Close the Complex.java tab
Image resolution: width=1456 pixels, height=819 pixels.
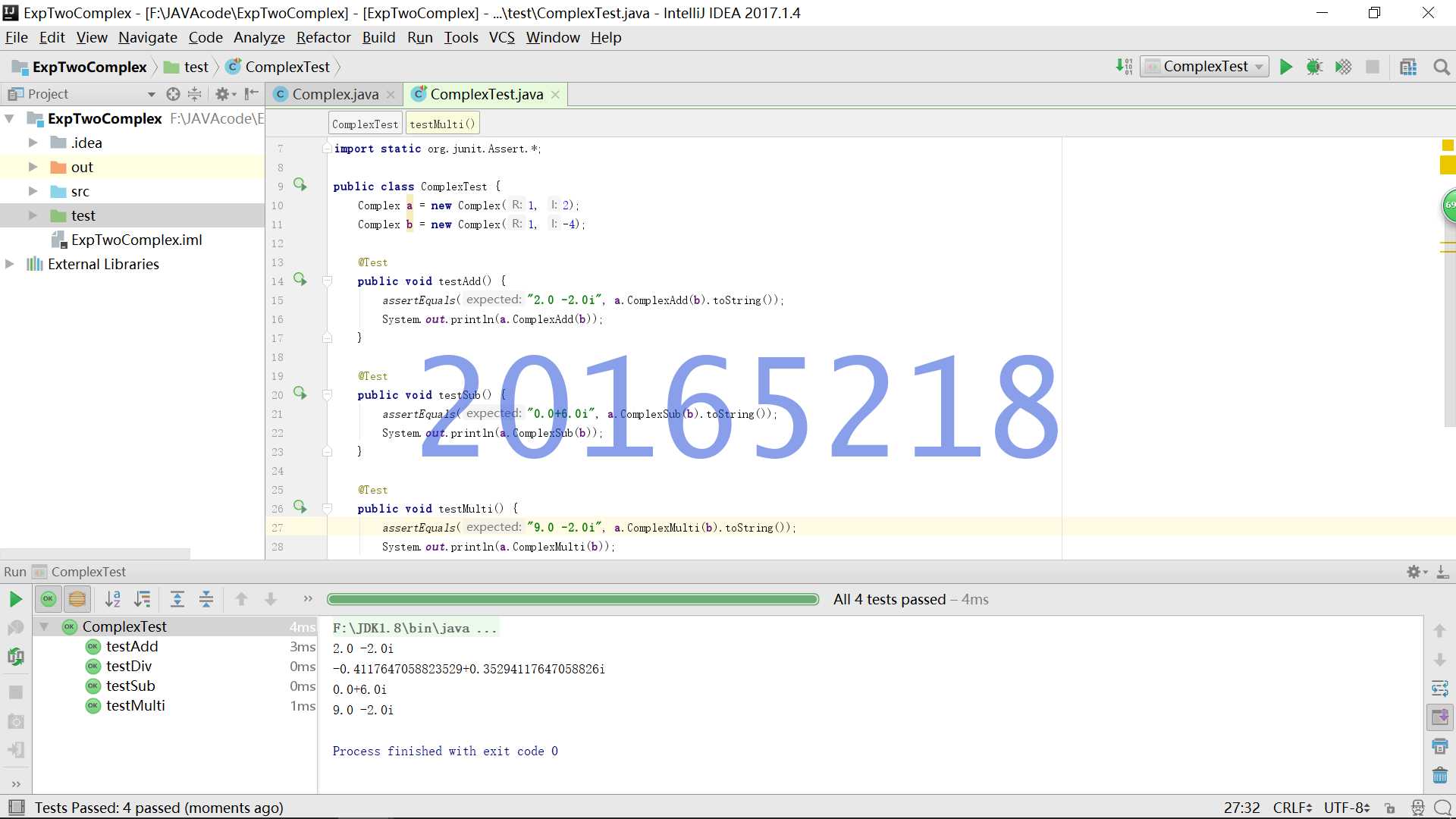click(391, 95)
